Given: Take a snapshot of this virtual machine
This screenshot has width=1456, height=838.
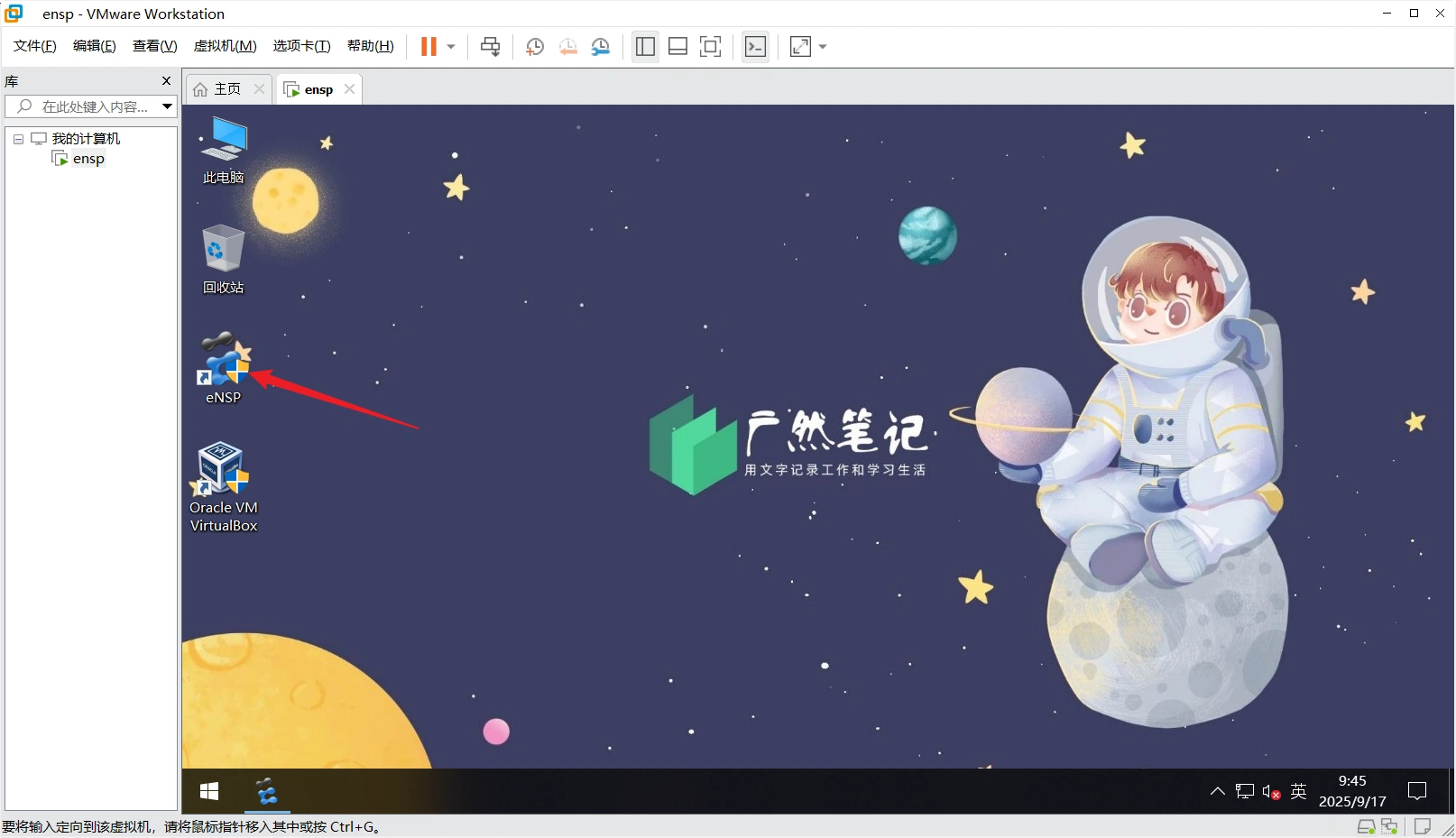Looking at the screenshot, I should pos(535,47).
